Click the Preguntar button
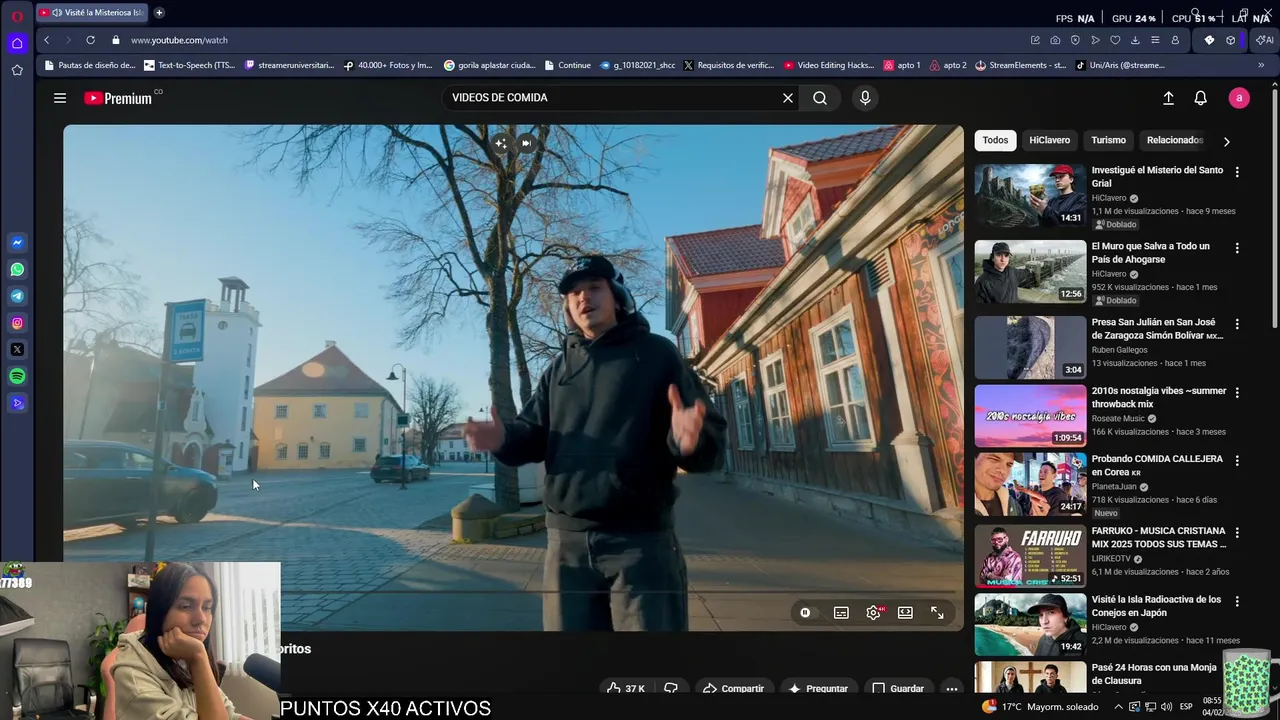1280x720 pixels. (818, 689)
